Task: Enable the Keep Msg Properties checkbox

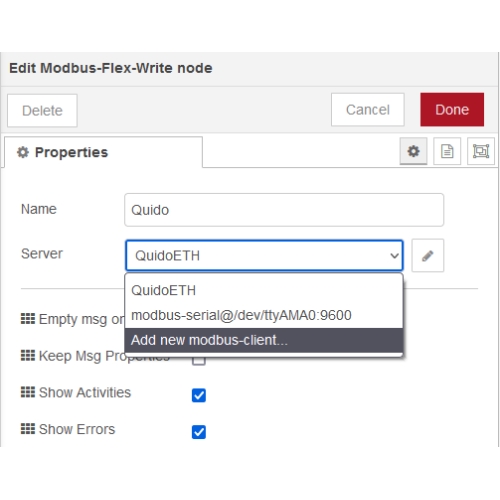Action: (x=199, y=361)
